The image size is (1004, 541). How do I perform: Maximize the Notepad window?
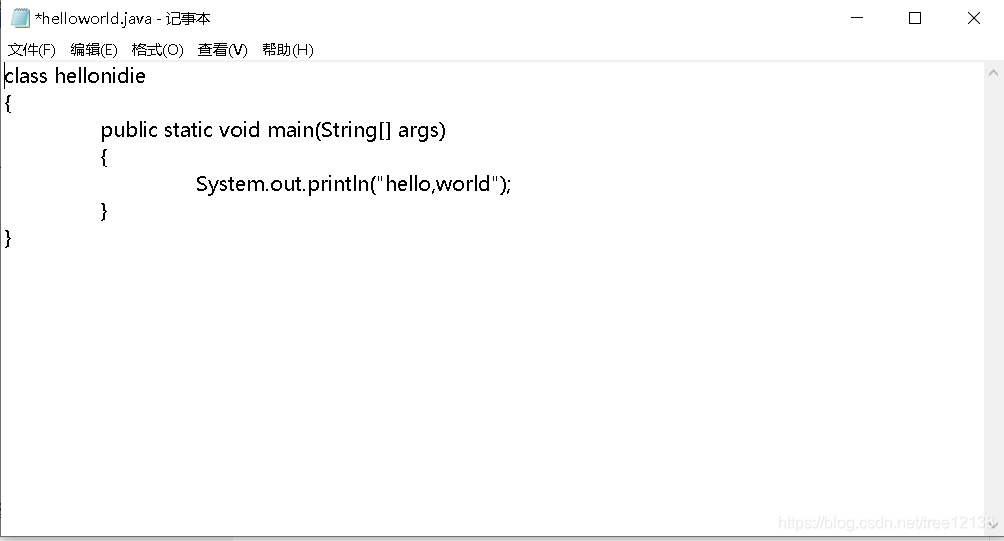915,18
